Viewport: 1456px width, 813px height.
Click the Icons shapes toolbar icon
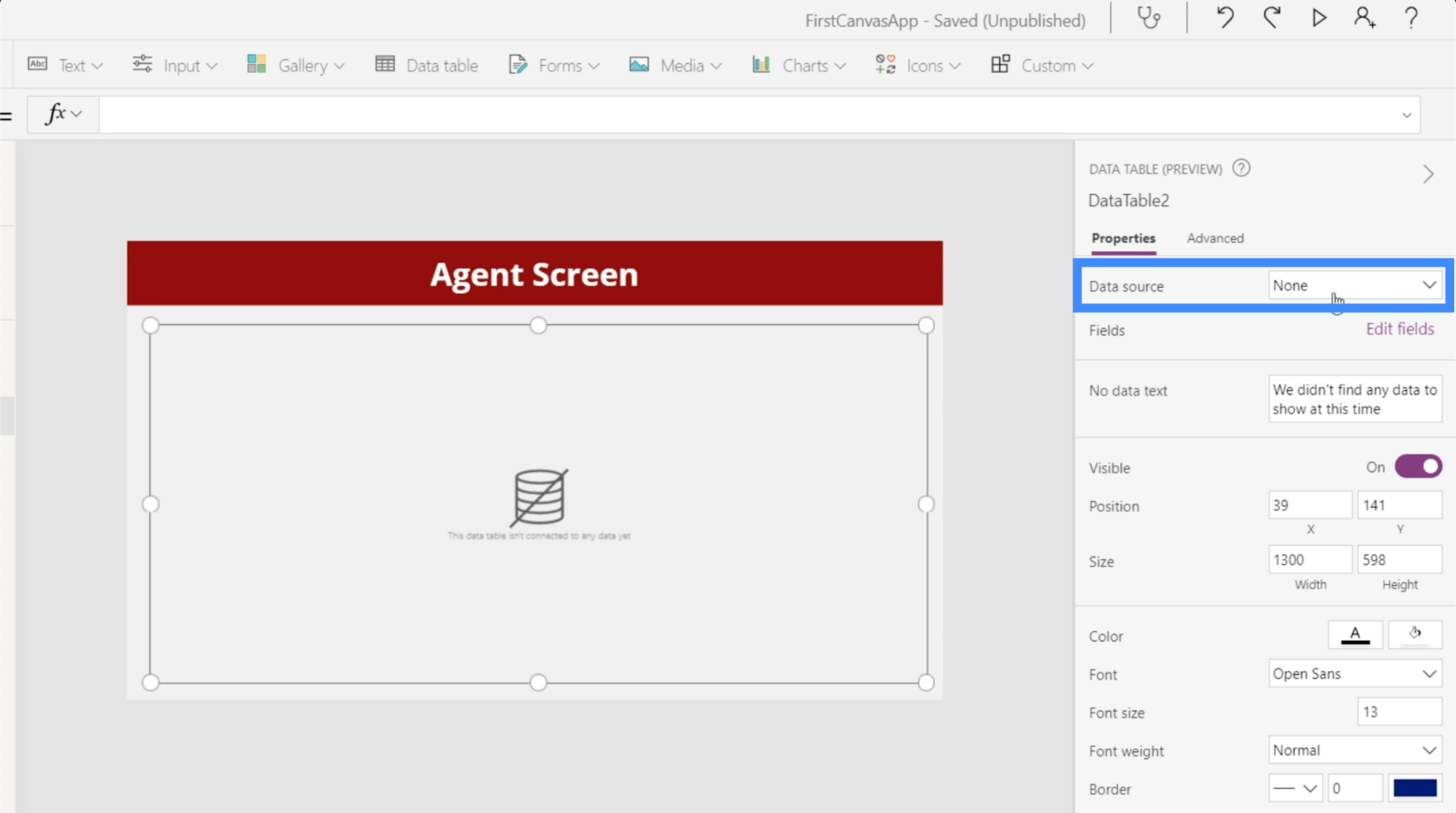pos(885,64)
